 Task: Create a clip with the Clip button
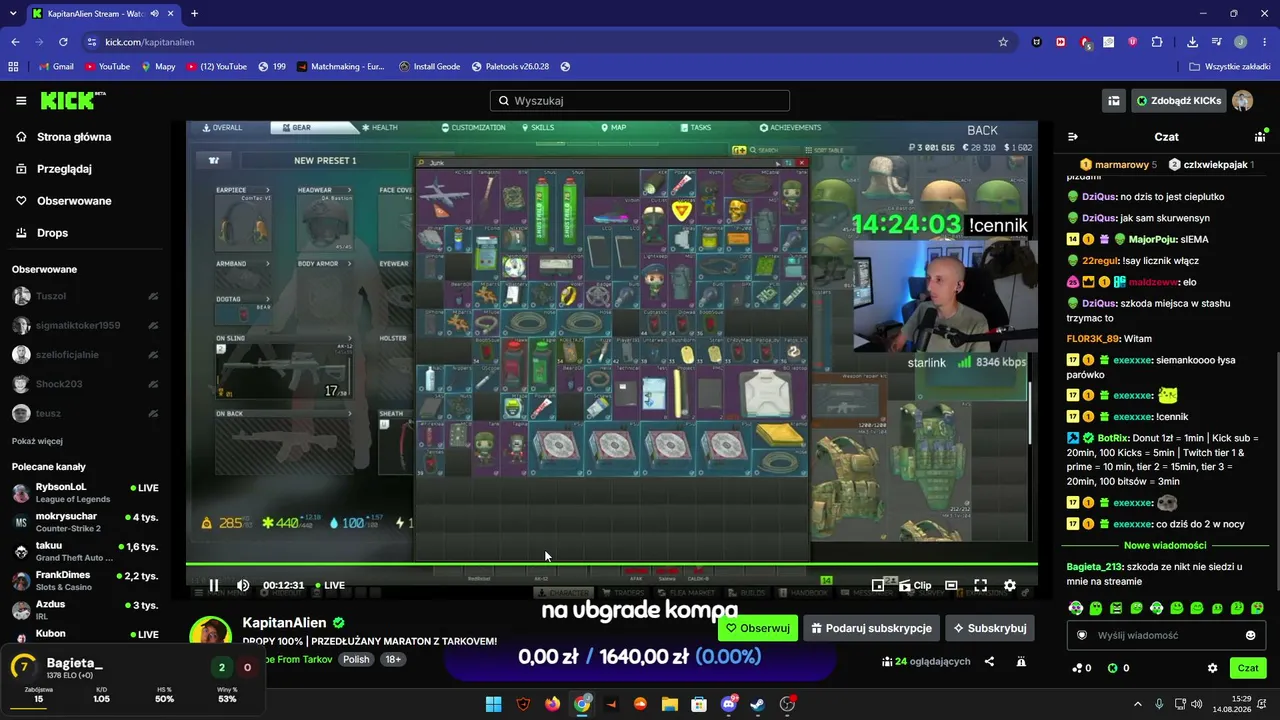click(915, 585)
